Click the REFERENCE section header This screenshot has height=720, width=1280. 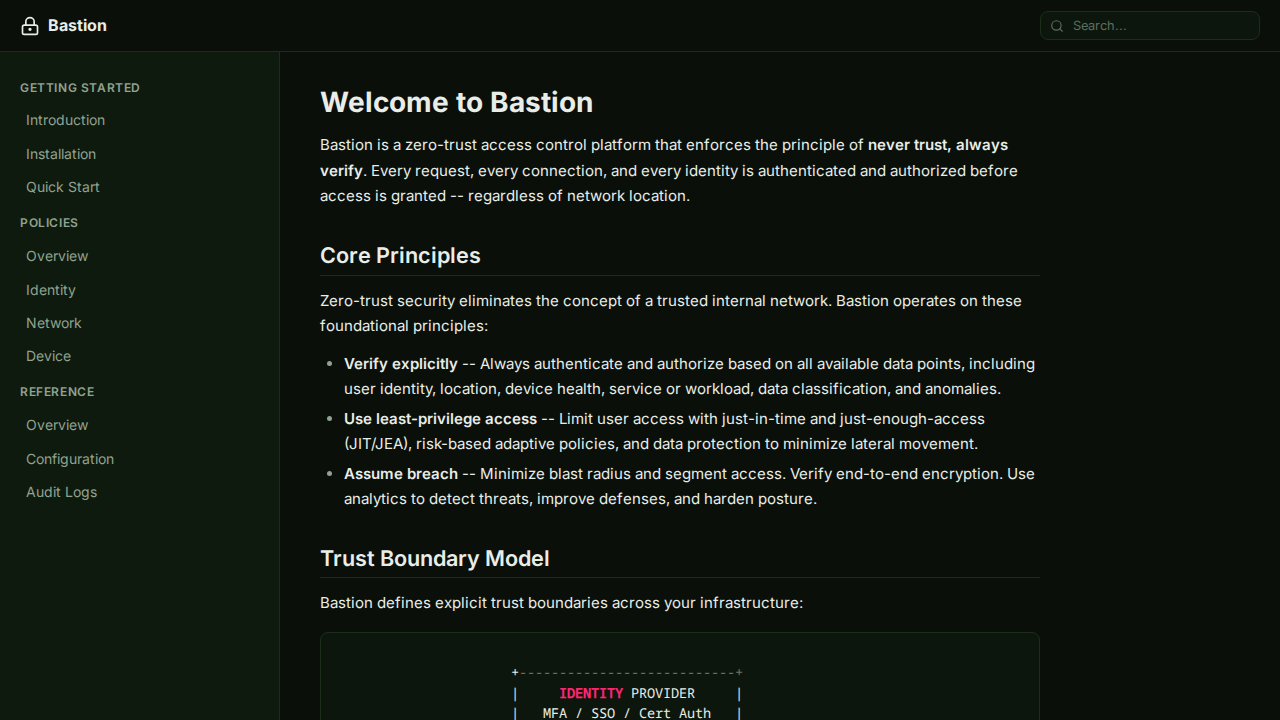[57, 392]
